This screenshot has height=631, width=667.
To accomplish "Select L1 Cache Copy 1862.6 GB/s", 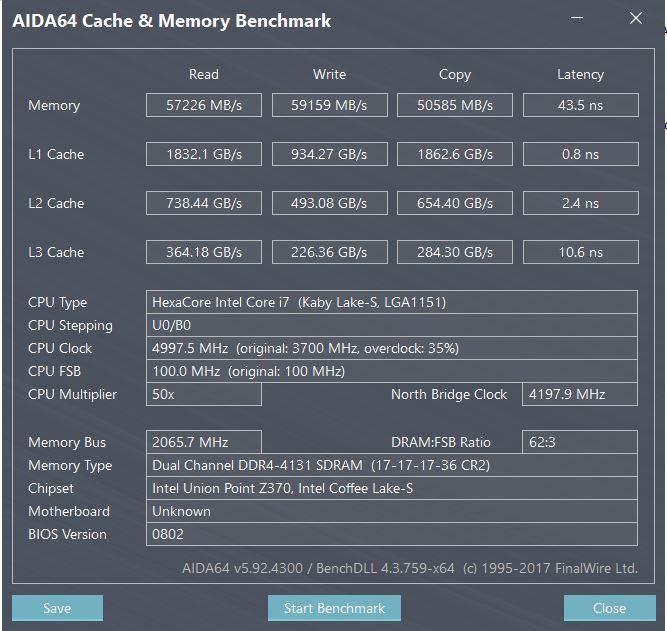I will 455,154.
